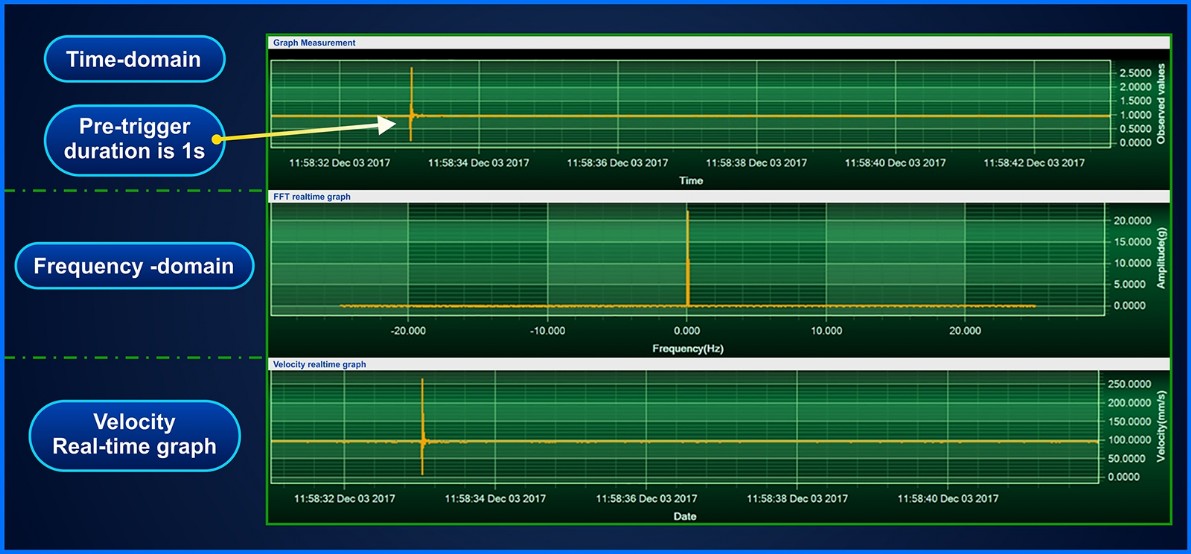Click the 'Pre-trigger duration is 1s' callout

(x=134, y=139)
